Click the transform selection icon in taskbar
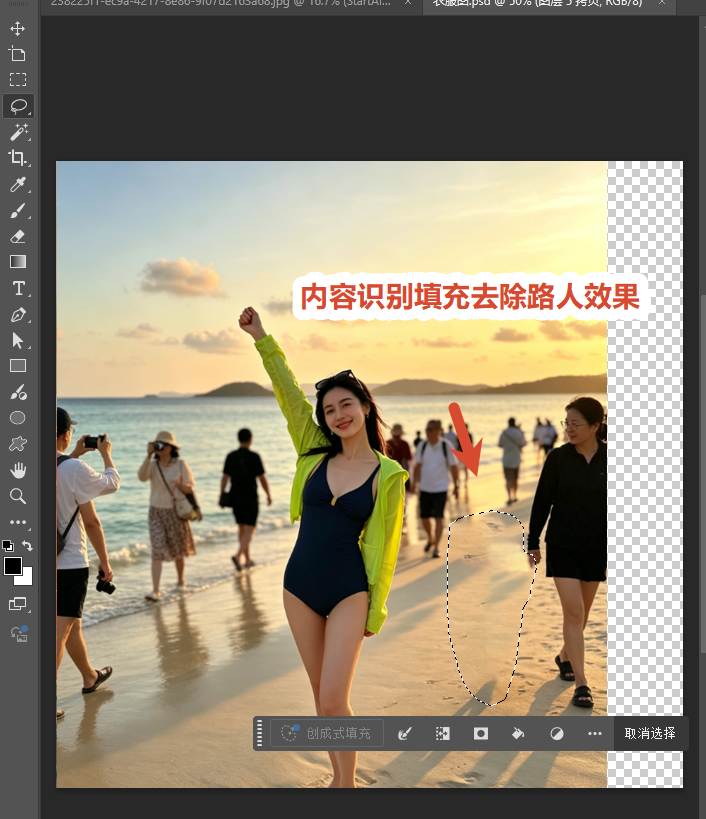Viewport: 706px width, 819px height. coord(442,733)
